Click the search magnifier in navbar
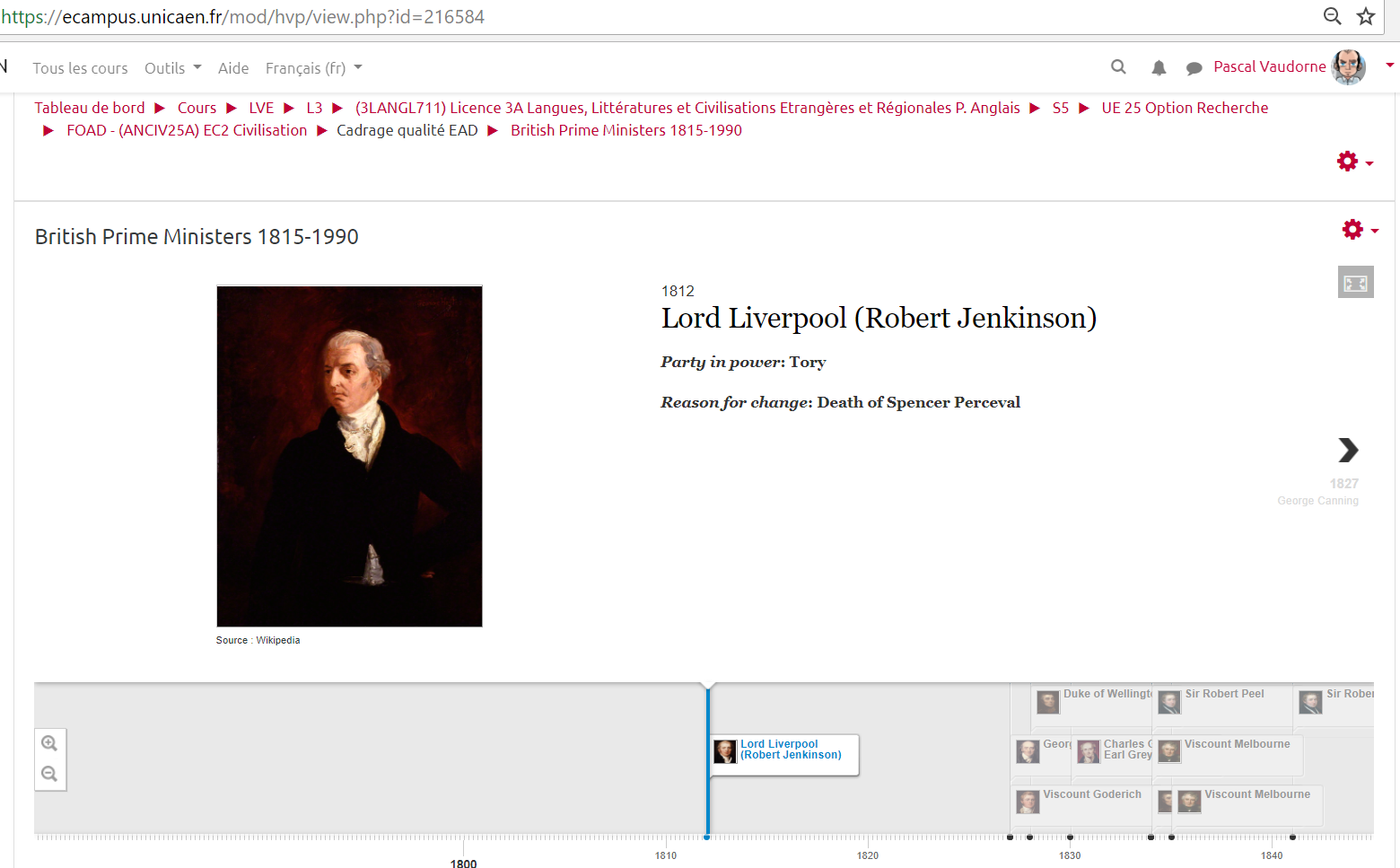Screen dimensions: 1400x868 coord(1118,67)
